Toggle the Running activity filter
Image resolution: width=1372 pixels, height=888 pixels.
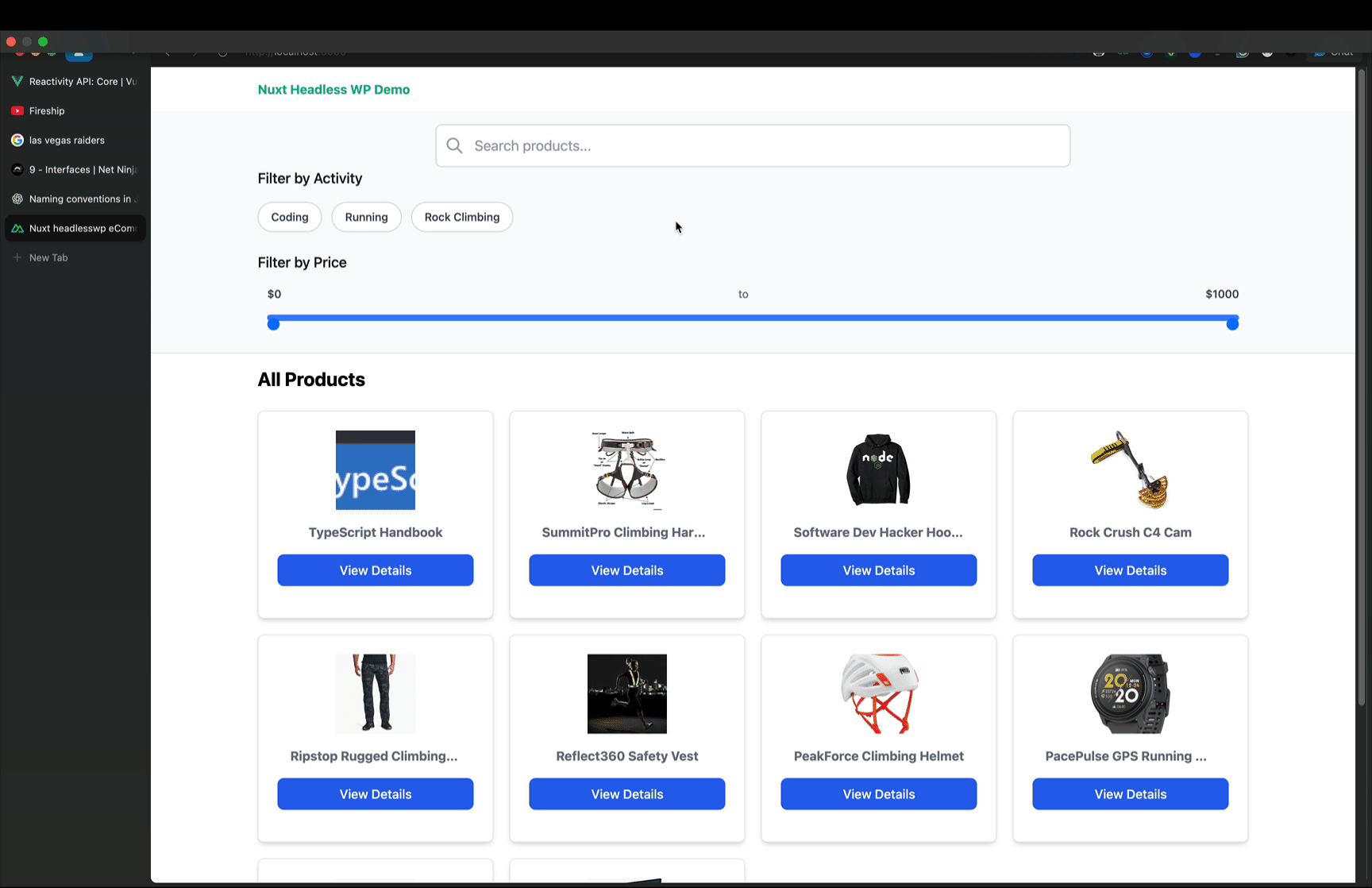[x=366, y=217]
